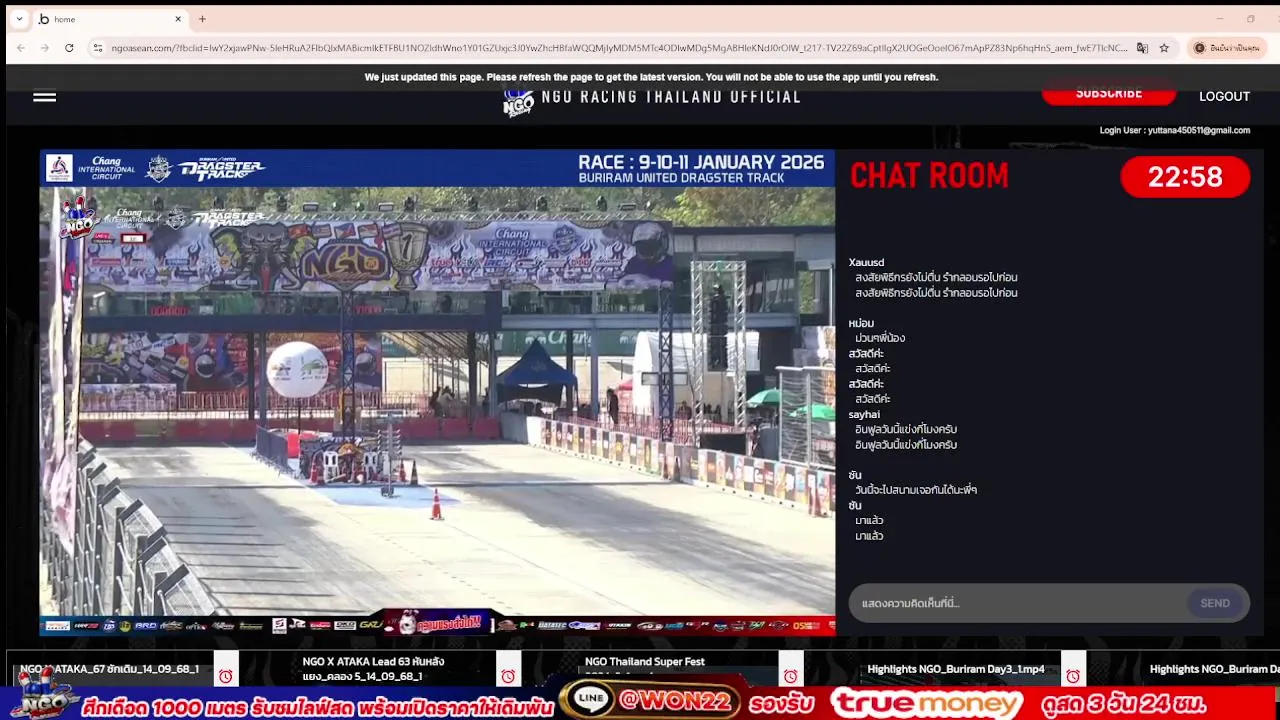Log out using the LOGOUT link
This screenshot has width=1280, height=720.
click(x=1224, y=96)
